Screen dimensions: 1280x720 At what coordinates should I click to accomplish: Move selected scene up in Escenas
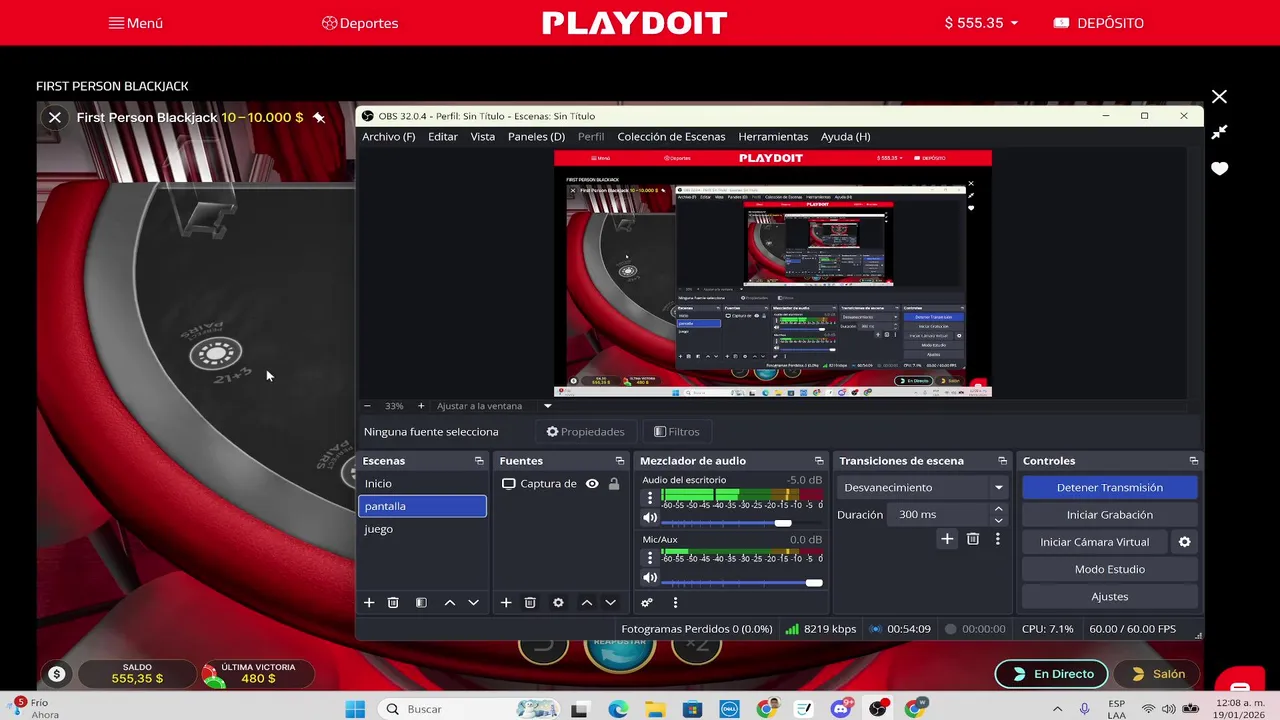[x=450, y=603]
